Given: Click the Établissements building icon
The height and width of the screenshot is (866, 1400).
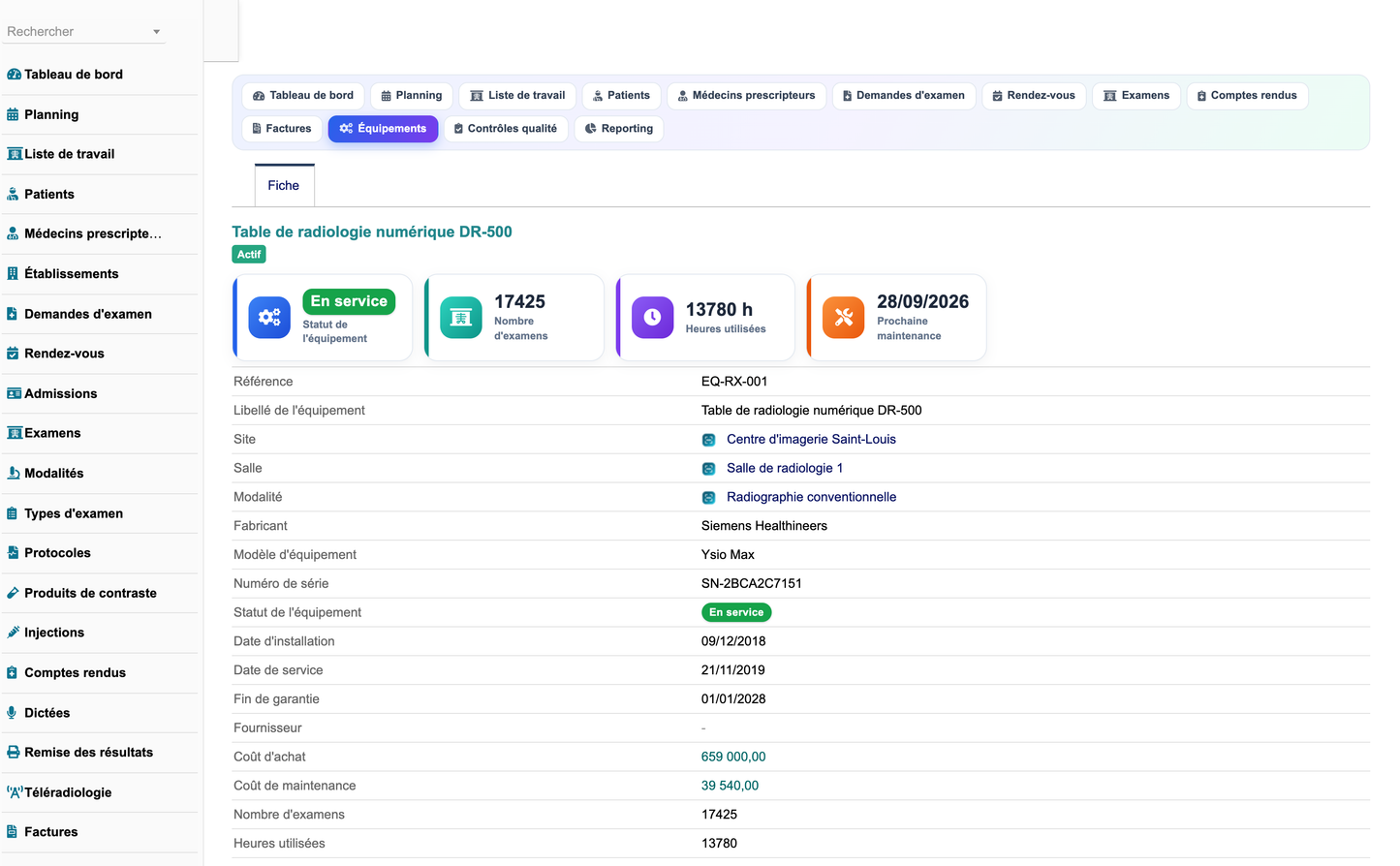Looking at the screenshot, I should pyautogui.click(x=13, y=274).
